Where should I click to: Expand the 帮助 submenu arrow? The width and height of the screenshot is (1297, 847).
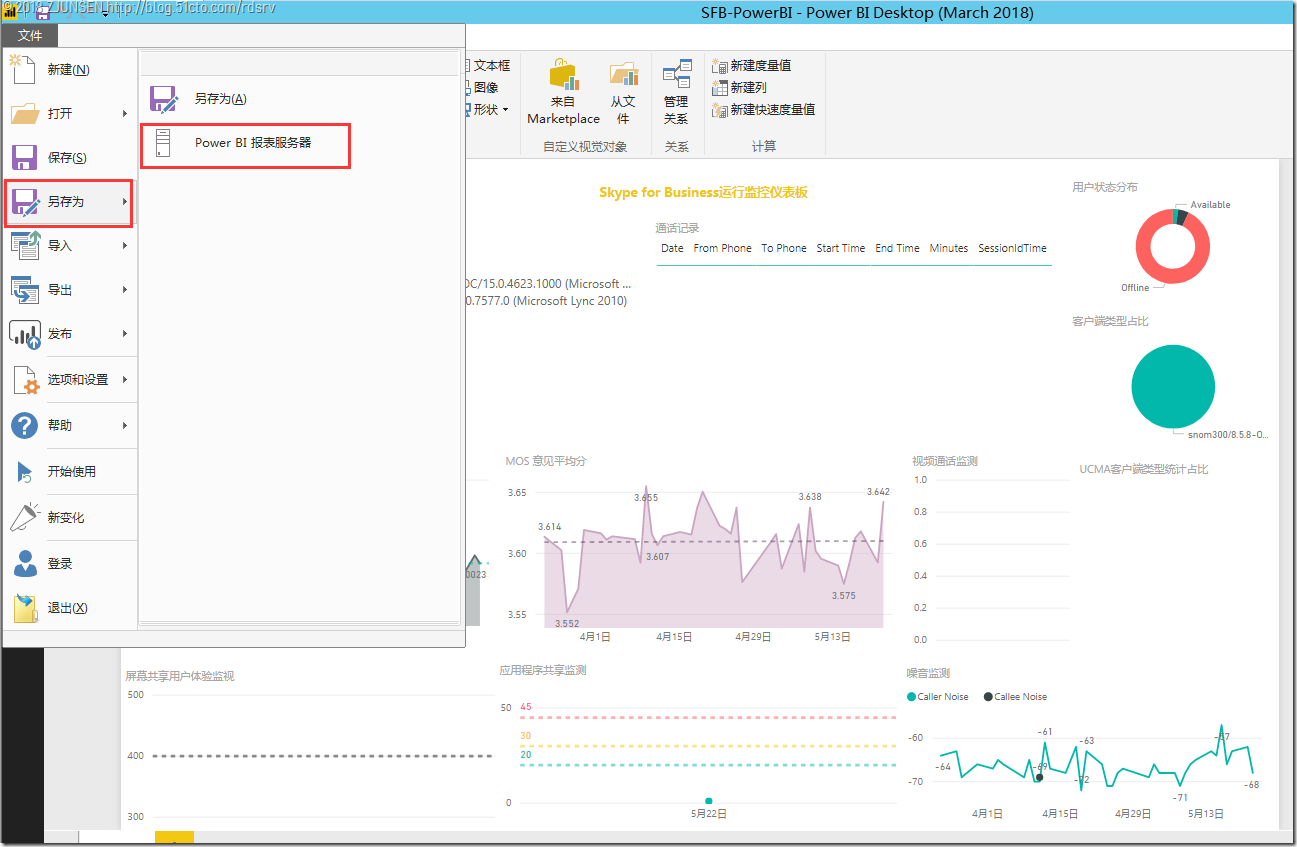[125, 426]
